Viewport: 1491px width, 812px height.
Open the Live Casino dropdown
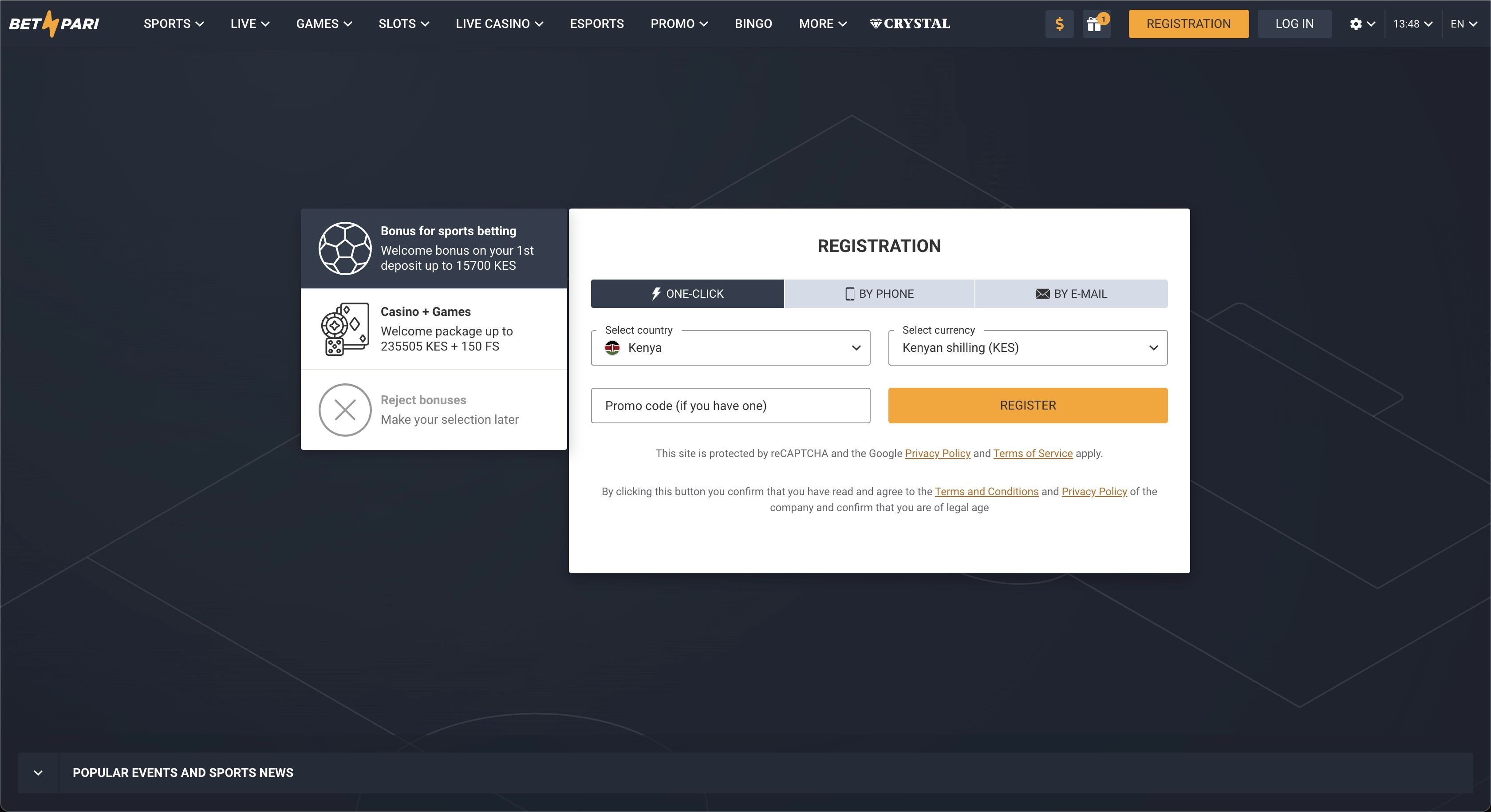[x=500, y=24]
